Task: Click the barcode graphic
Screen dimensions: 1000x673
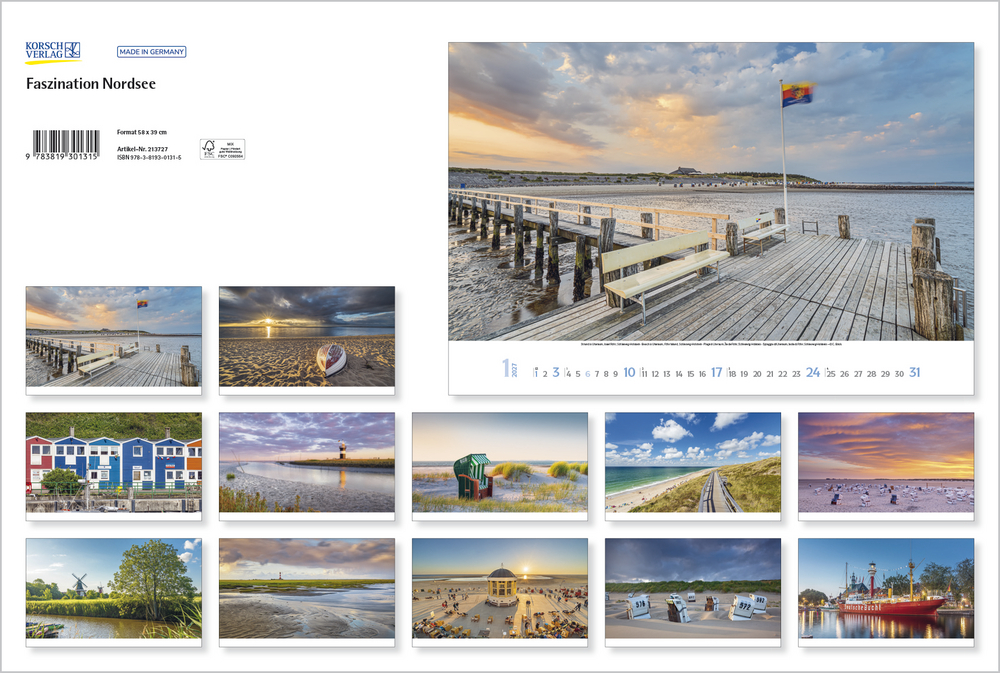Action: 66,145
